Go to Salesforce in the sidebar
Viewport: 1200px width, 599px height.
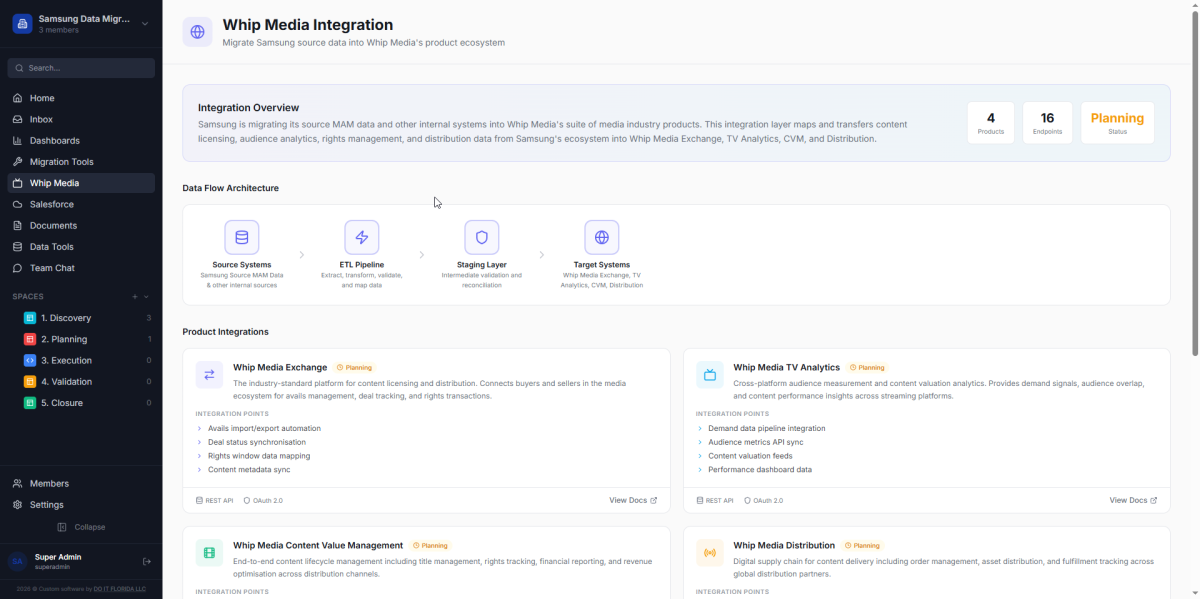(51, 204)
